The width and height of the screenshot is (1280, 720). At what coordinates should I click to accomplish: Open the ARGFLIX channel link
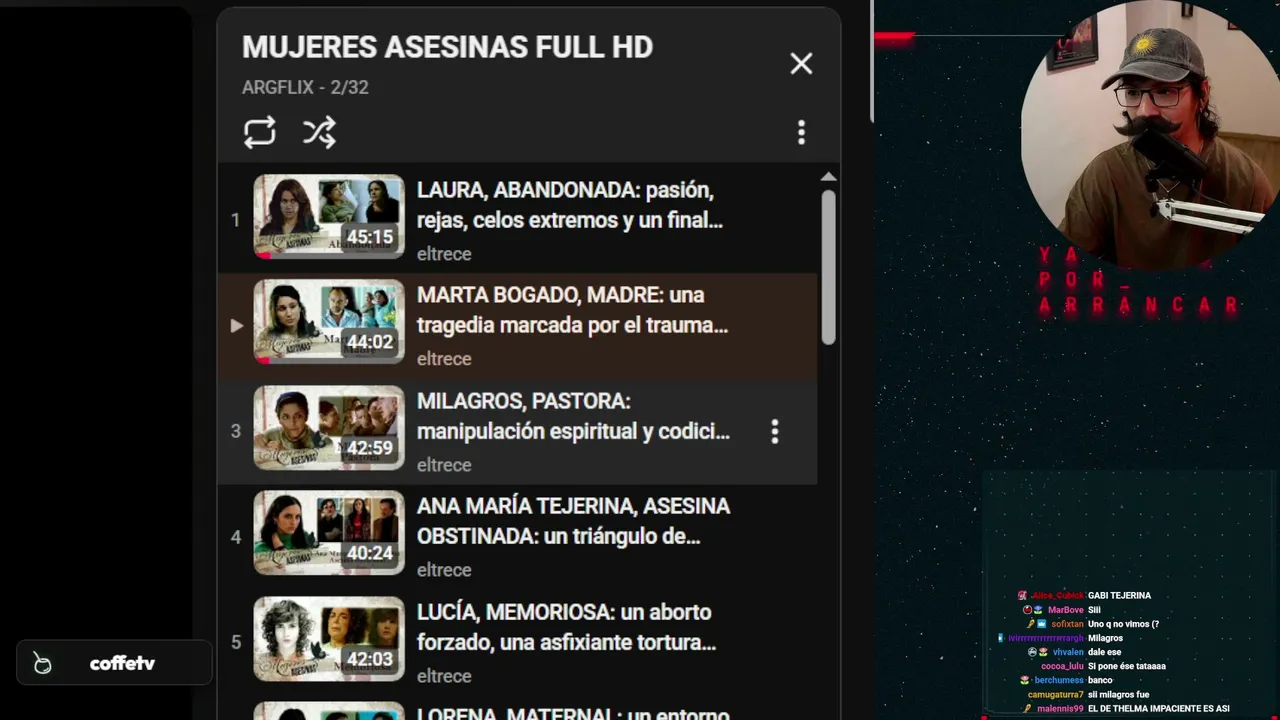point(278,88)
